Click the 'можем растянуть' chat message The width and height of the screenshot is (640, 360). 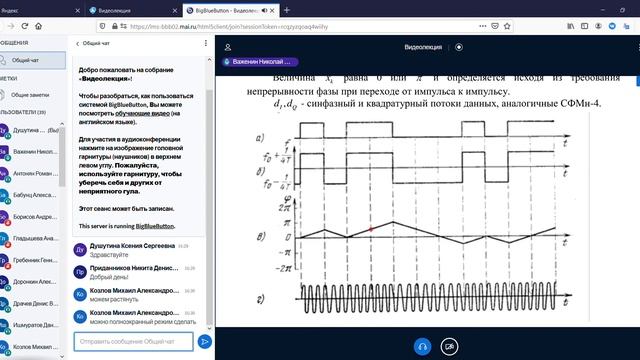[114, 299]
